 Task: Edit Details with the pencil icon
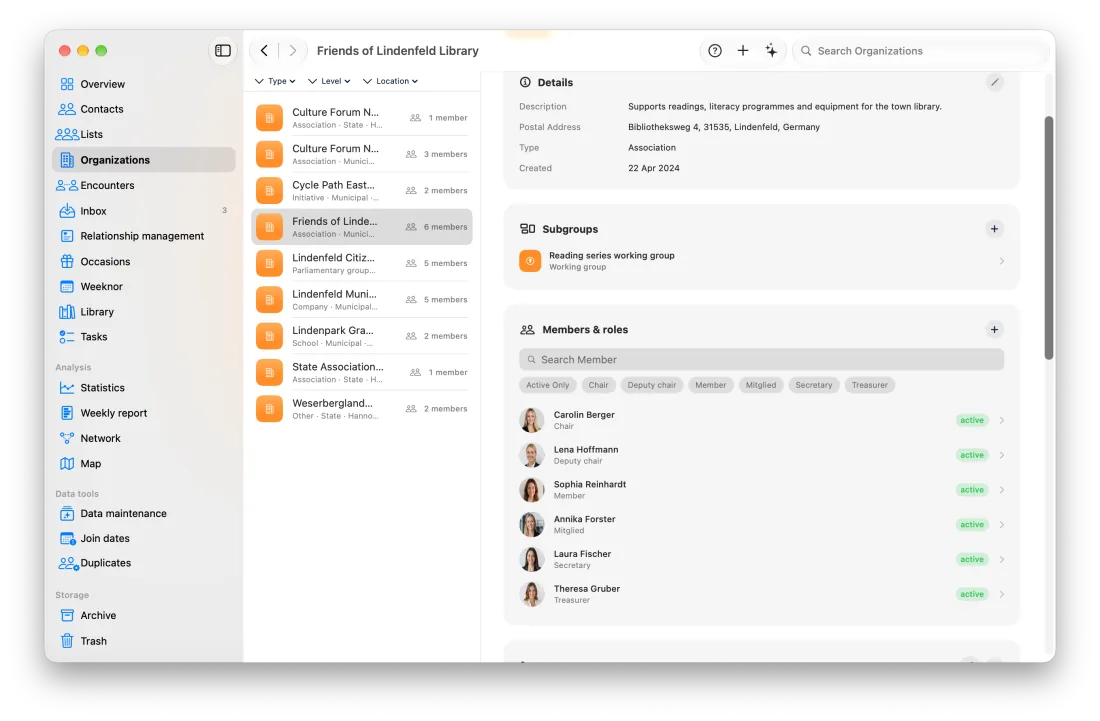(994, 82)
